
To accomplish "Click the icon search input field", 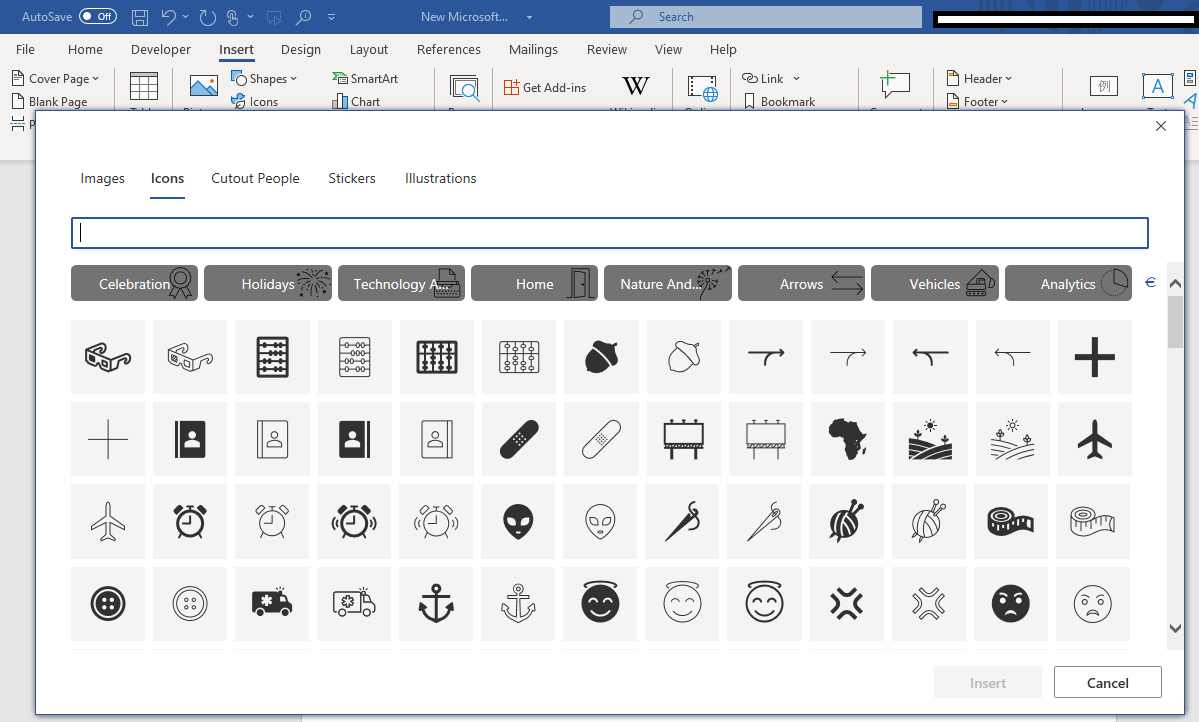I will point(609,233).
